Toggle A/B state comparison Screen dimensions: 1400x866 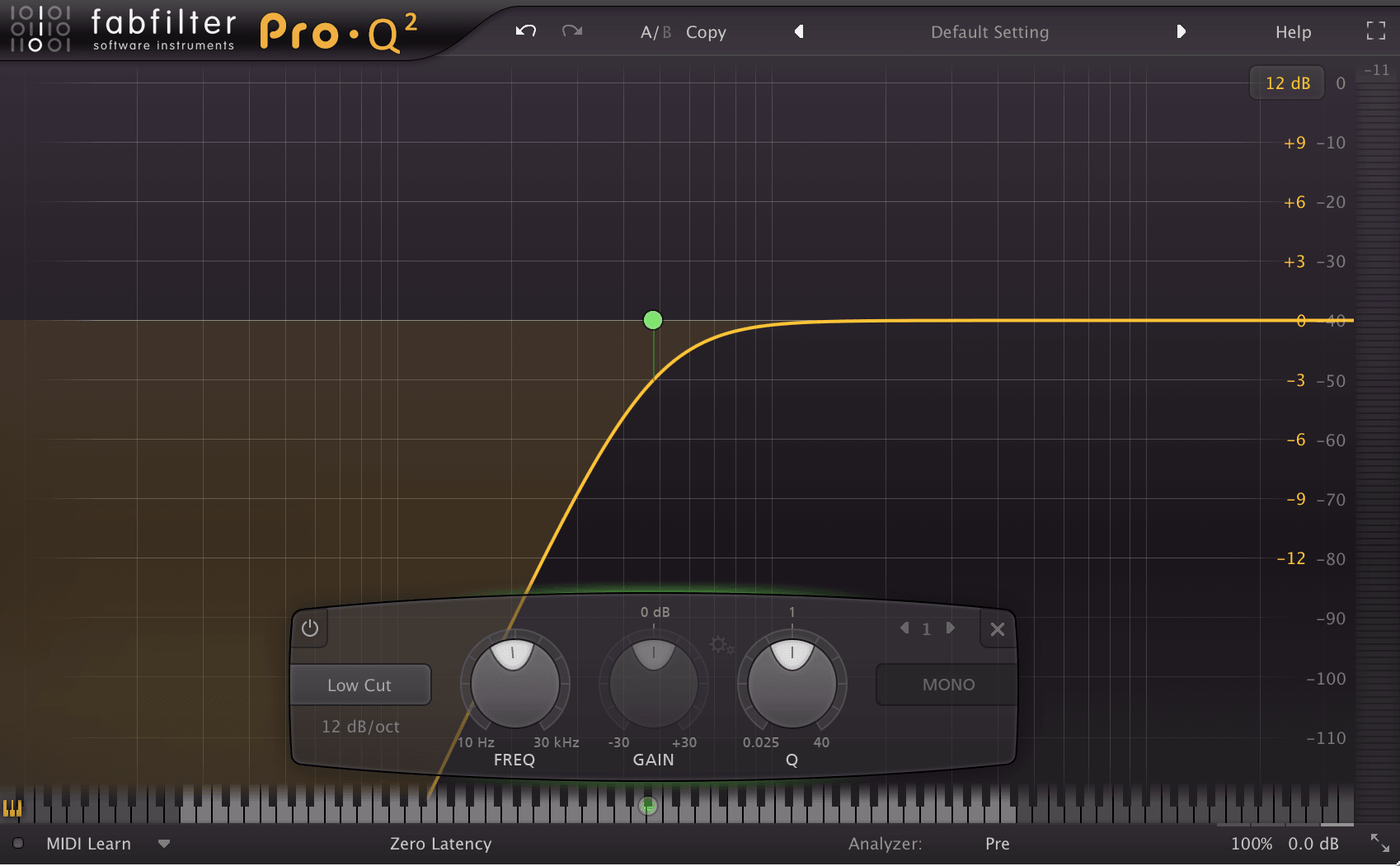click(x=655, y=32)
